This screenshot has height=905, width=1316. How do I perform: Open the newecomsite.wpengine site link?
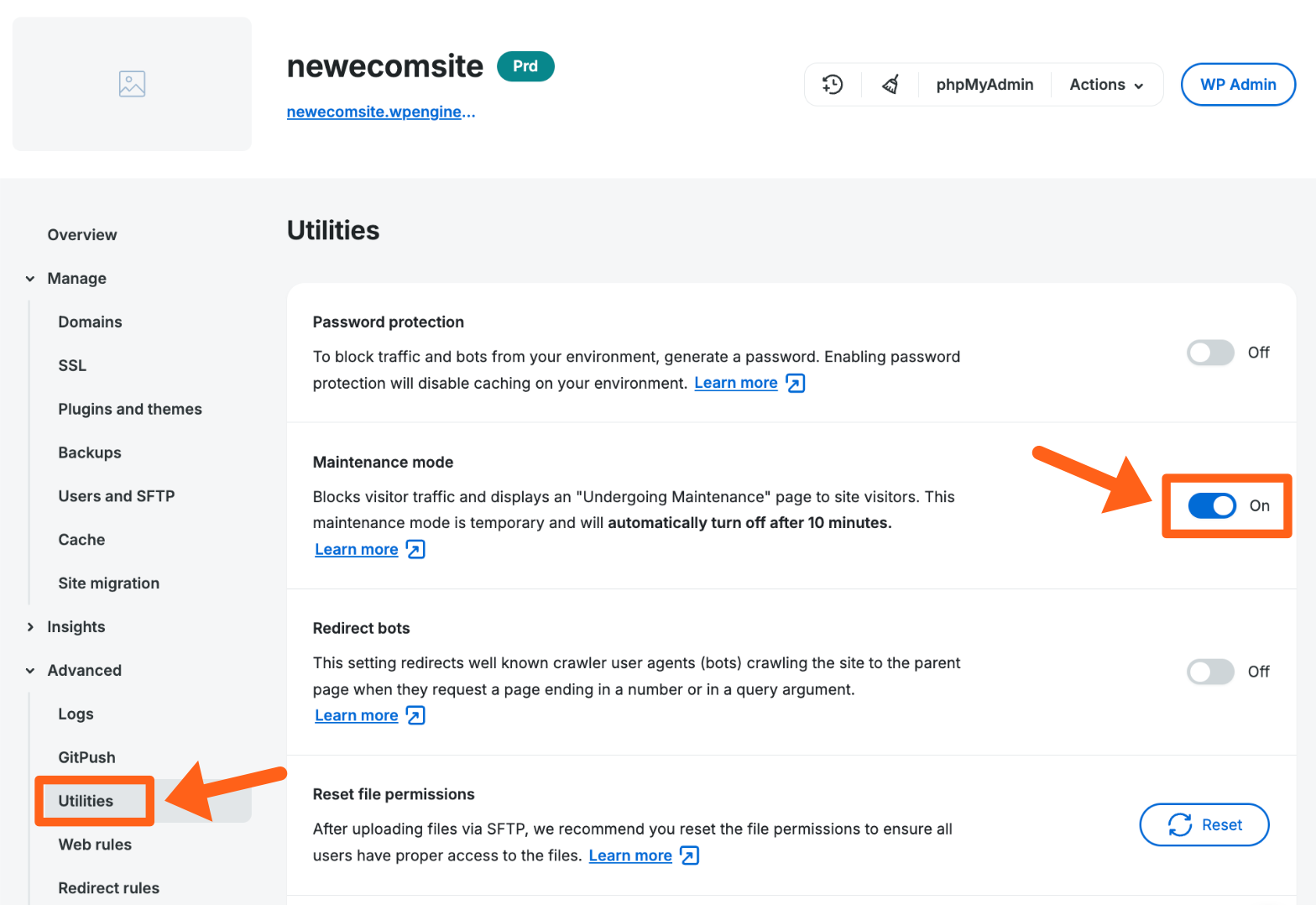tap(380, 111)
